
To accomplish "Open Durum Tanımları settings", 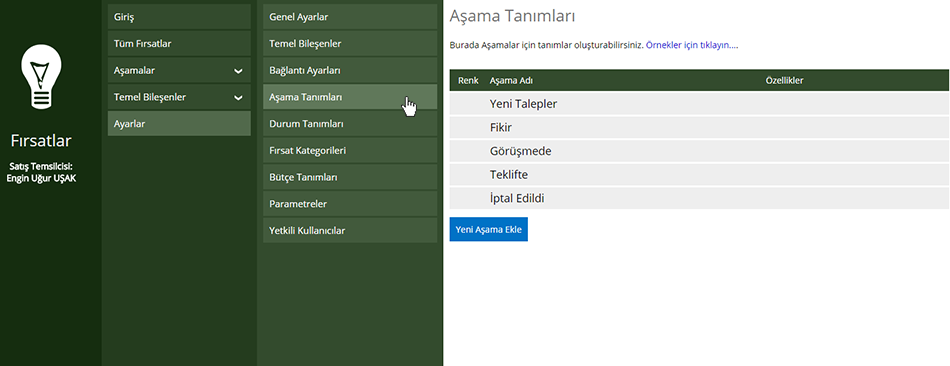I will point(350,124).
